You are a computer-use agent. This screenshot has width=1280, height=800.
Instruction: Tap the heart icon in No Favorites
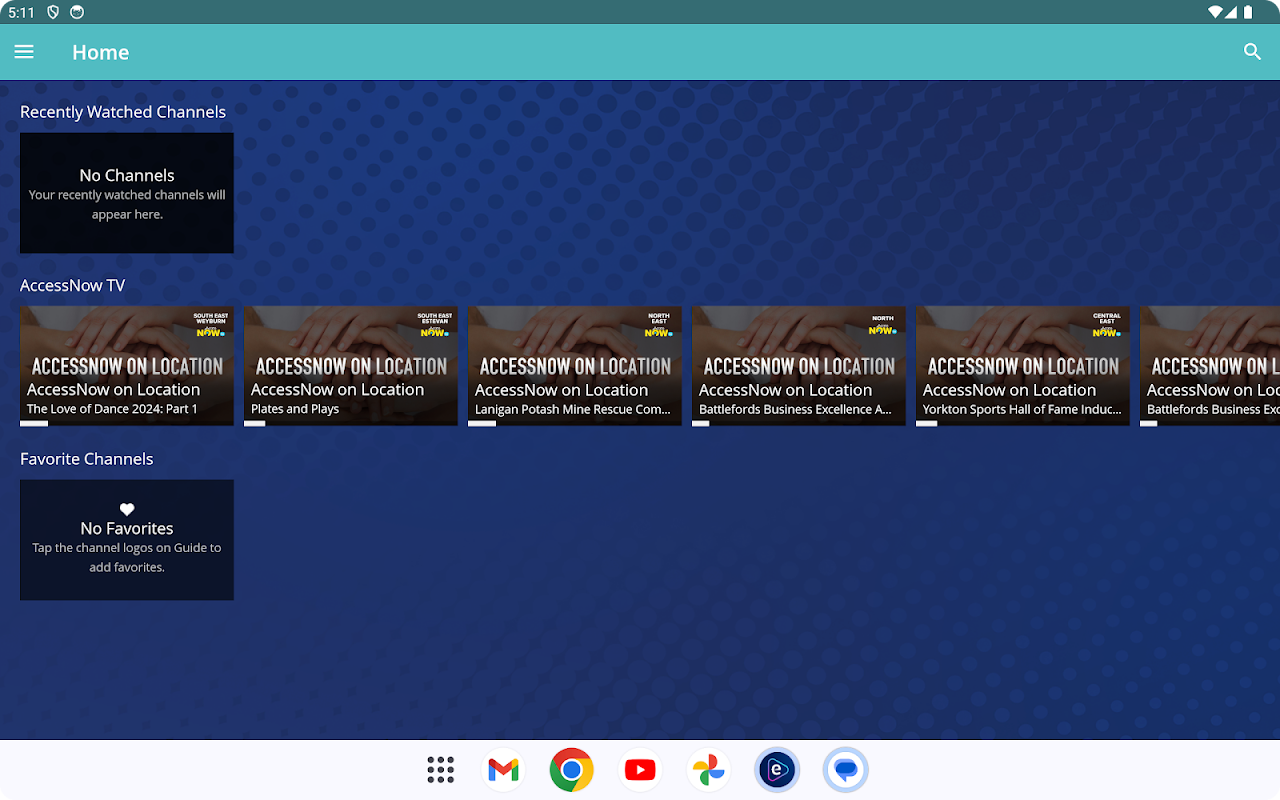127,510
